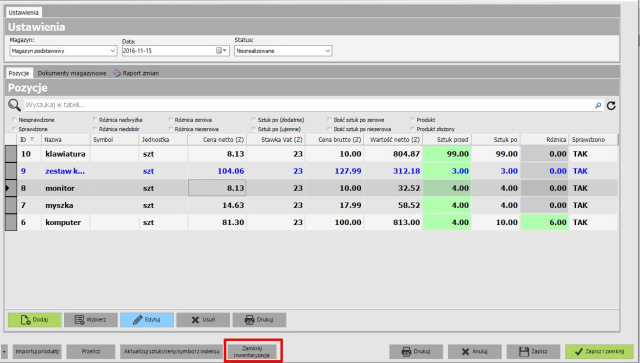Enable Ilość sztuk po zerowe filter
The image size is (640, 363).
(329, 120)
